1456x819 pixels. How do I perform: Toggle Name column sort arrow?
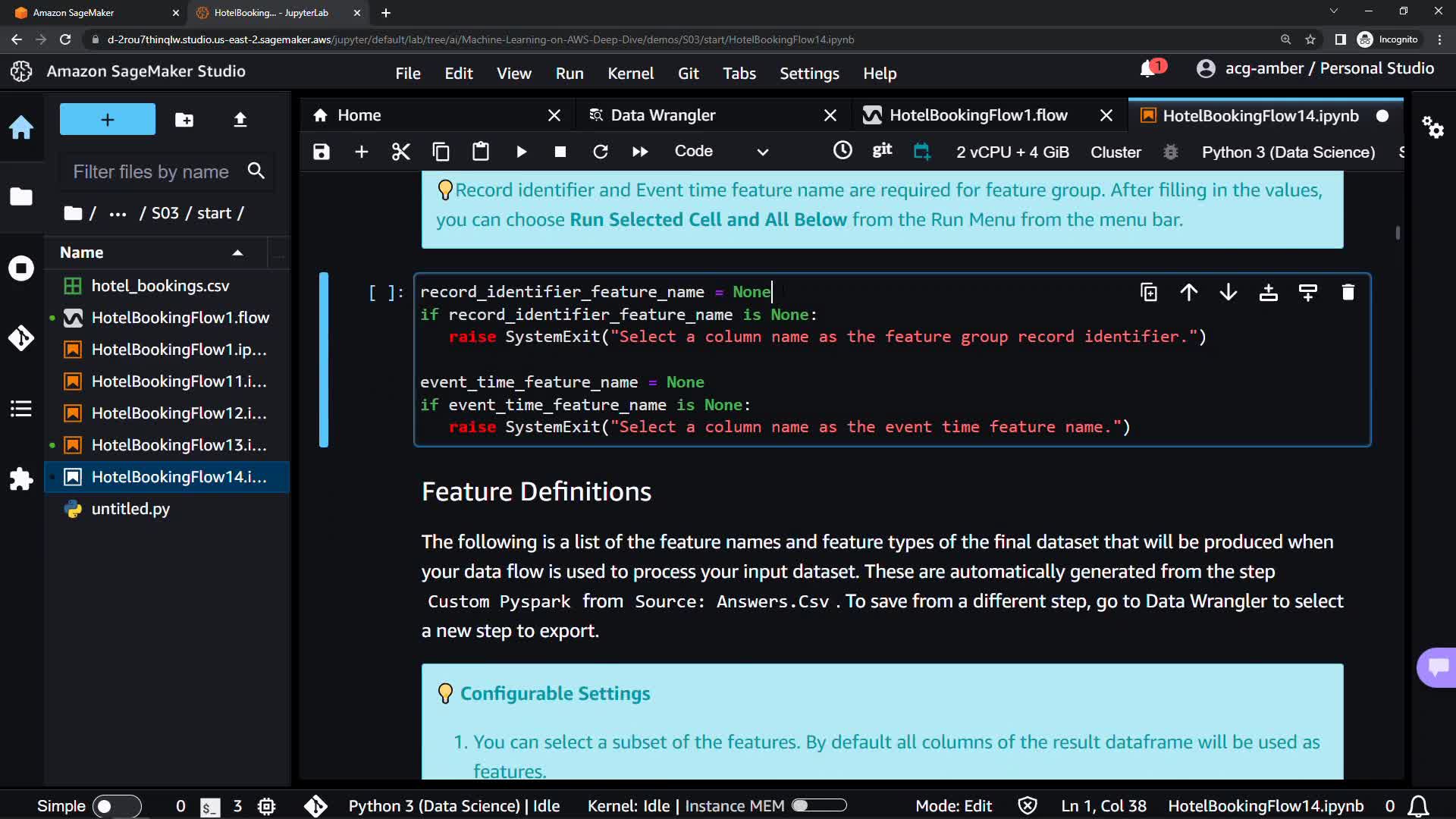coord(237,253)
